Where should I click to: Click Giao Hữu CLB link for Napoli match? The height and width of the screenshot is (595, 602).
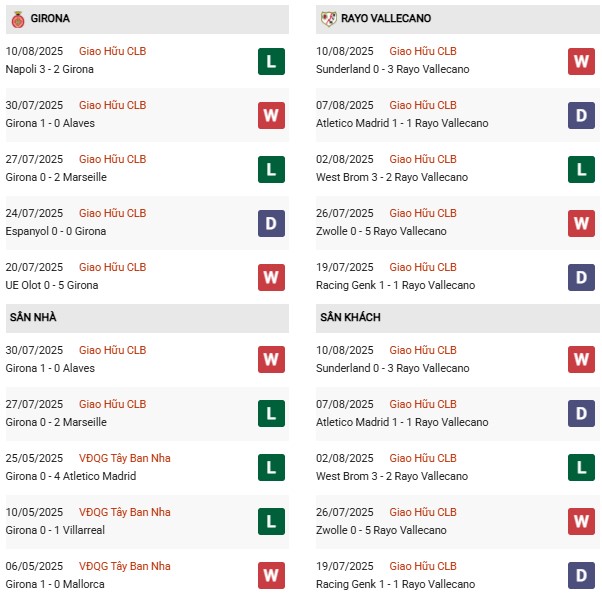pyautogui.click(x=112, y=51)
